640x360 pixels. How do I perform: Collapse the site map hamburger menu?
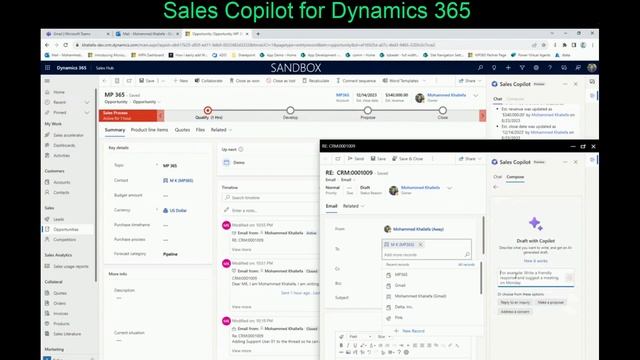tap(47, 81)
